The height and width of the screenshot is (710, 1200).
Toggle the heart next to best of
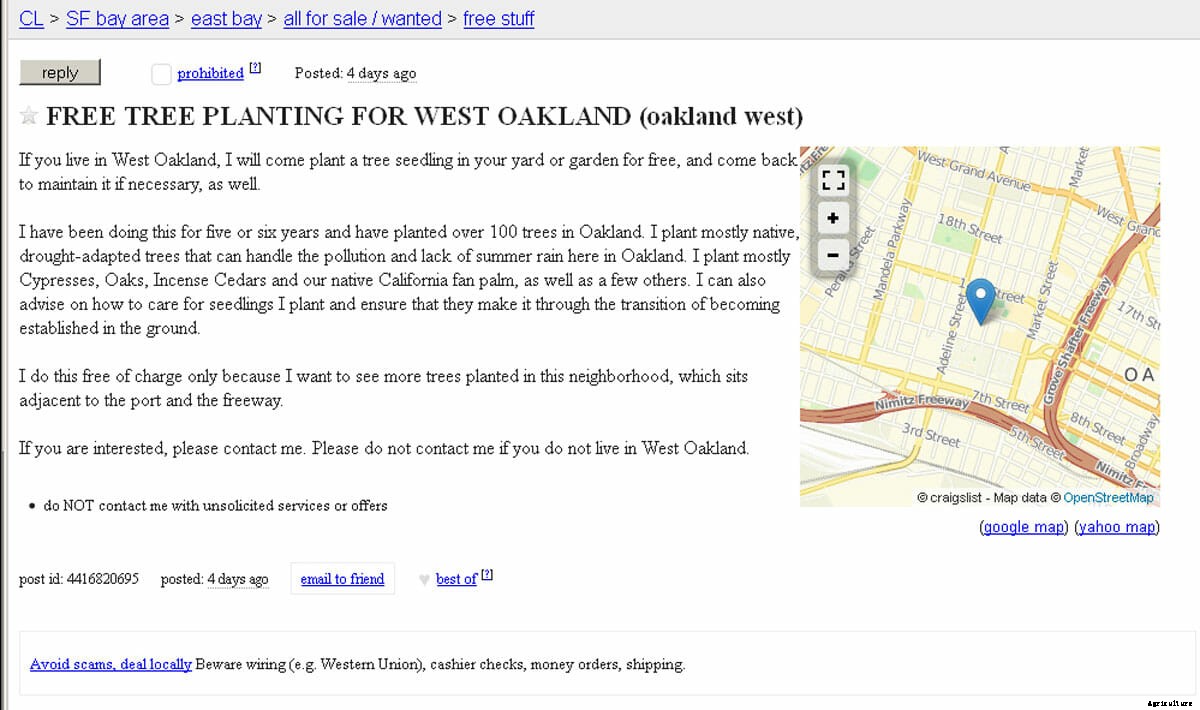tap(424, 580)
